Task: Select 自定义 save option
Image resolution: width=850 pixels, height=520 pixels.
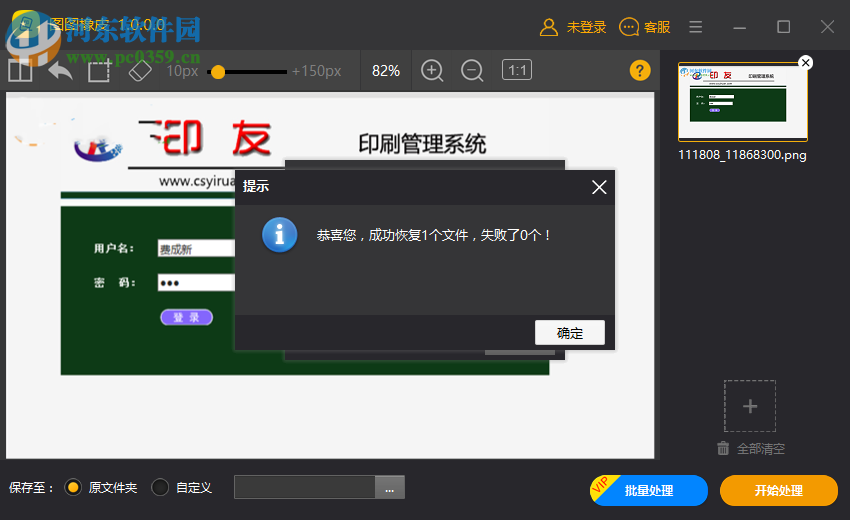Action: click(182, 487)
